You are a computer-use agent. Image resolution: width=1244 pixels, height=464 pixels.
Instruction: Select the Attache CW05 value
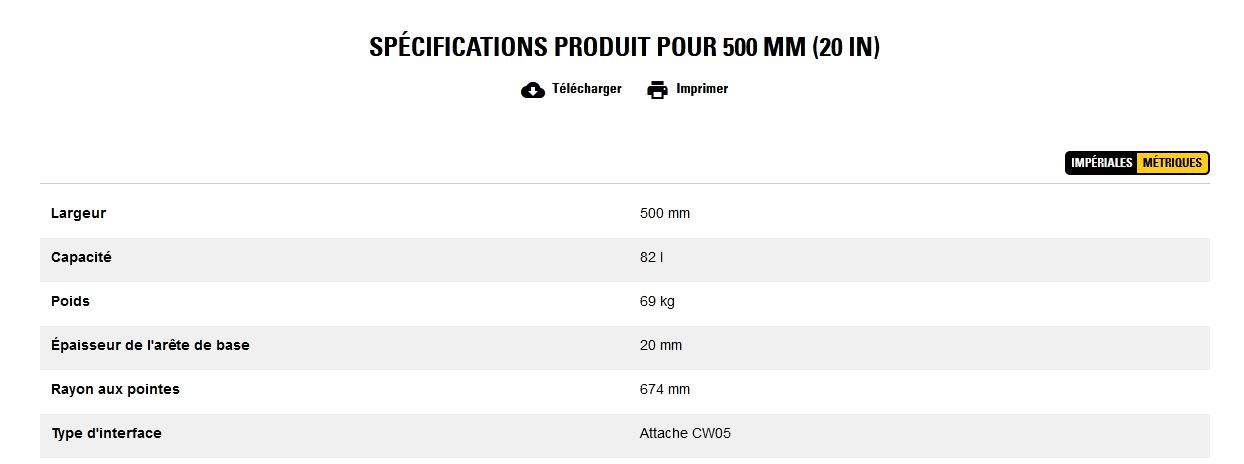[692, 433]
